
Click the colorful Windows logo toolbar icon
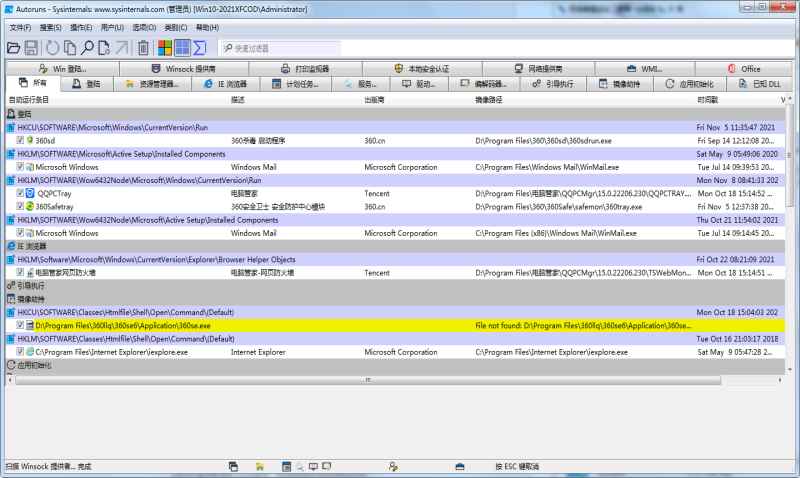165,48
